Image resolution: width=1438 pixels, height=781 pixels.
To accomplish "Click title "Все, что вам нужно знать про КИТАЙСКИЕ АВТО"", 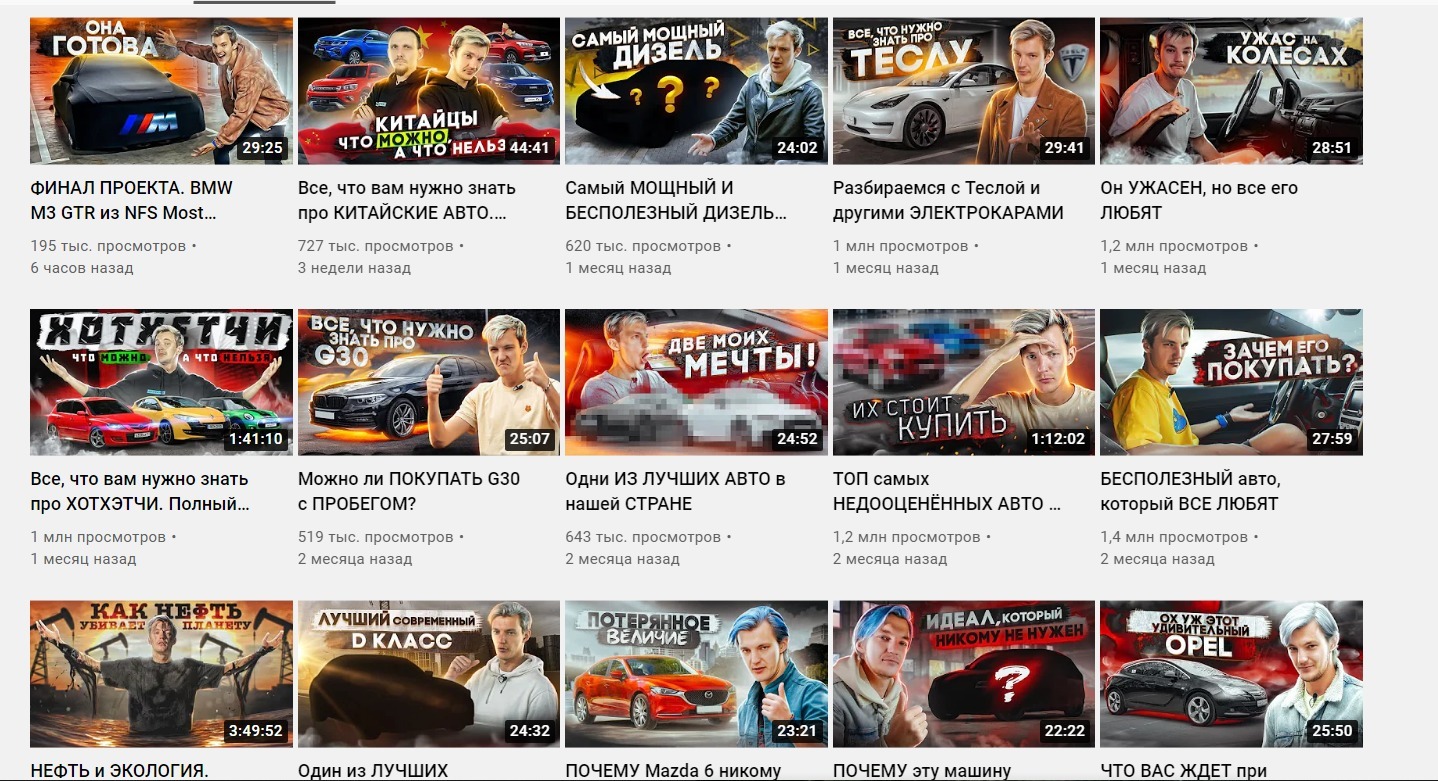I will [x=407, y=200].
